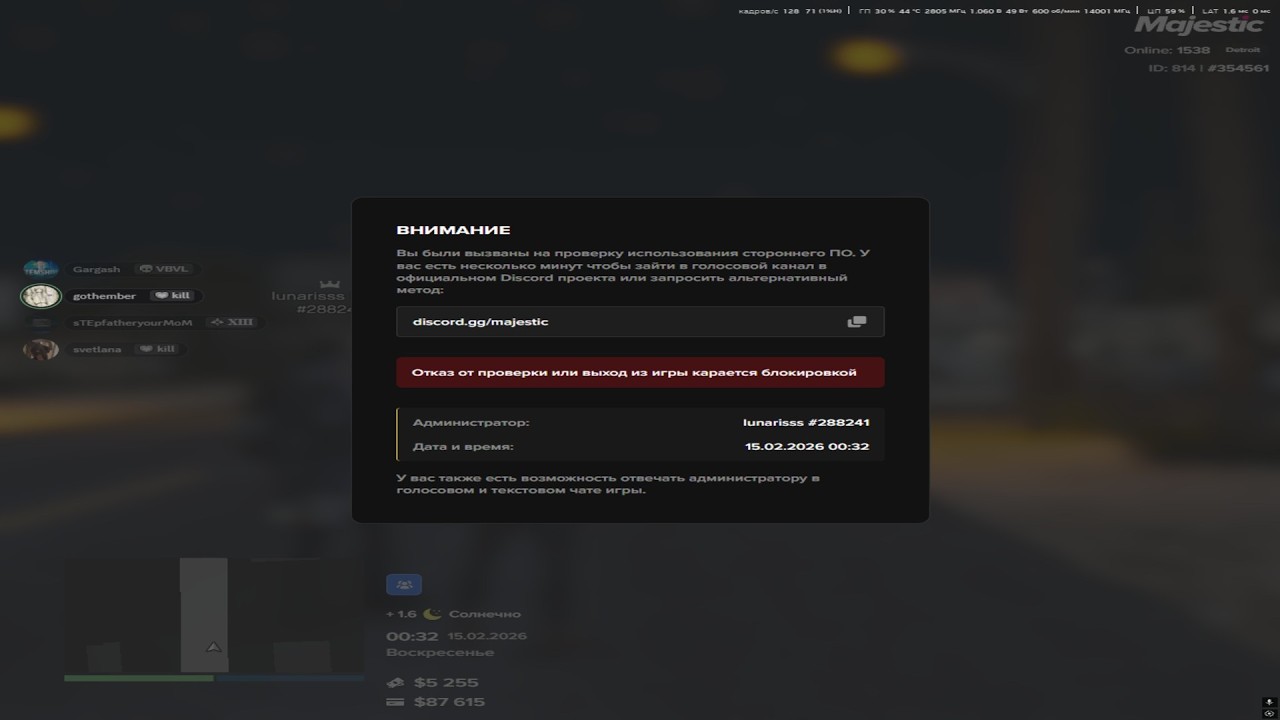
Task: Click the 00:32 clock in the HUD
Action: pos(412,636)
